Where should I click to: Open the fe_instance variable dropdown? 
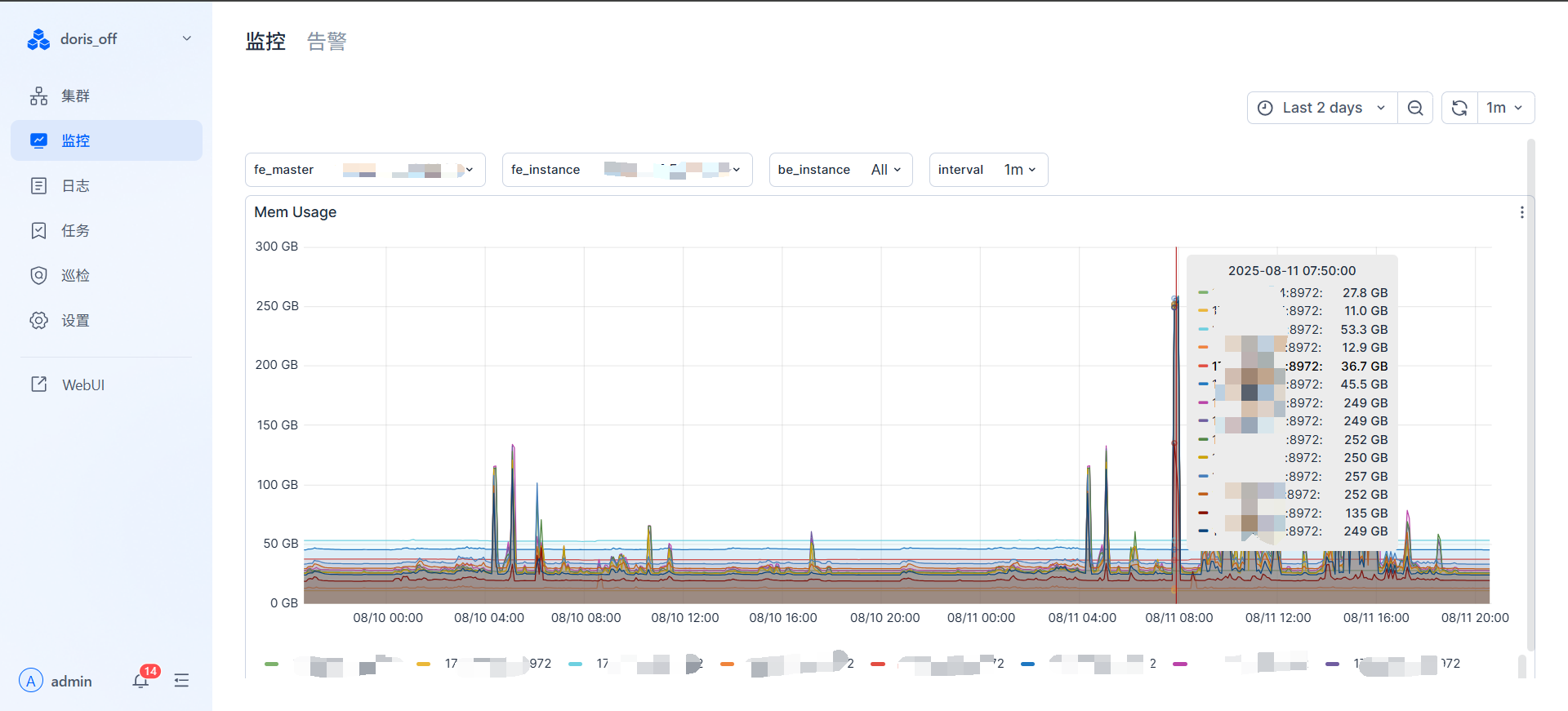pos(627,170)
